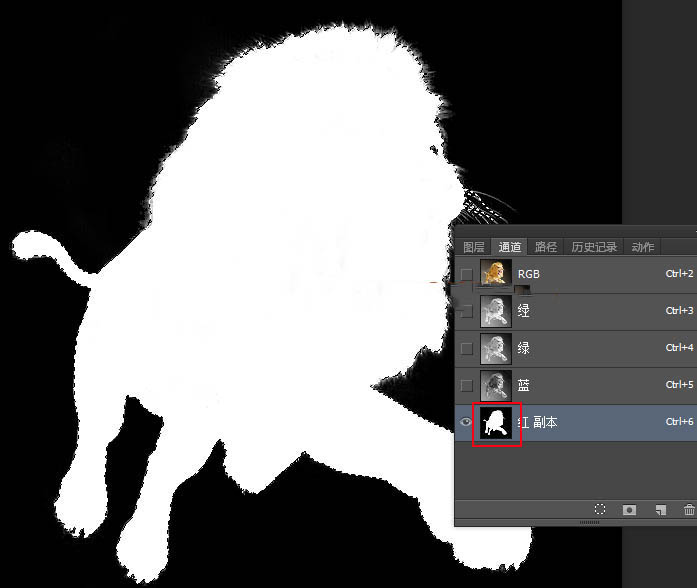Click the Ctrl+3 shortcut label

pyautogui.click(x=679, y=311)
